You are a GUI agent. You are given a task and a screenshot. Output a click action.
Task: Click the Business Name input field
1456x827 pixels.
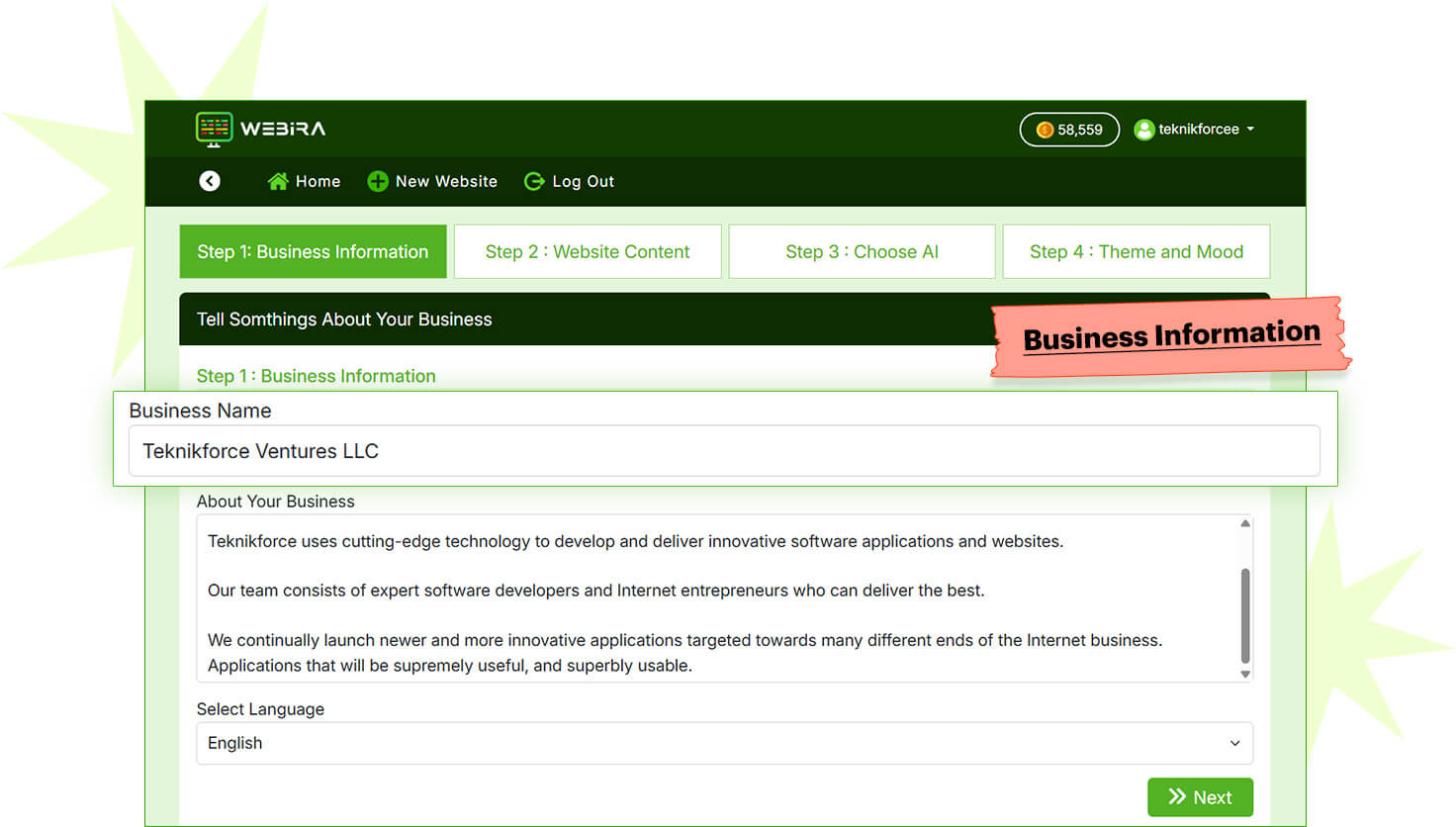pos(724,451)
